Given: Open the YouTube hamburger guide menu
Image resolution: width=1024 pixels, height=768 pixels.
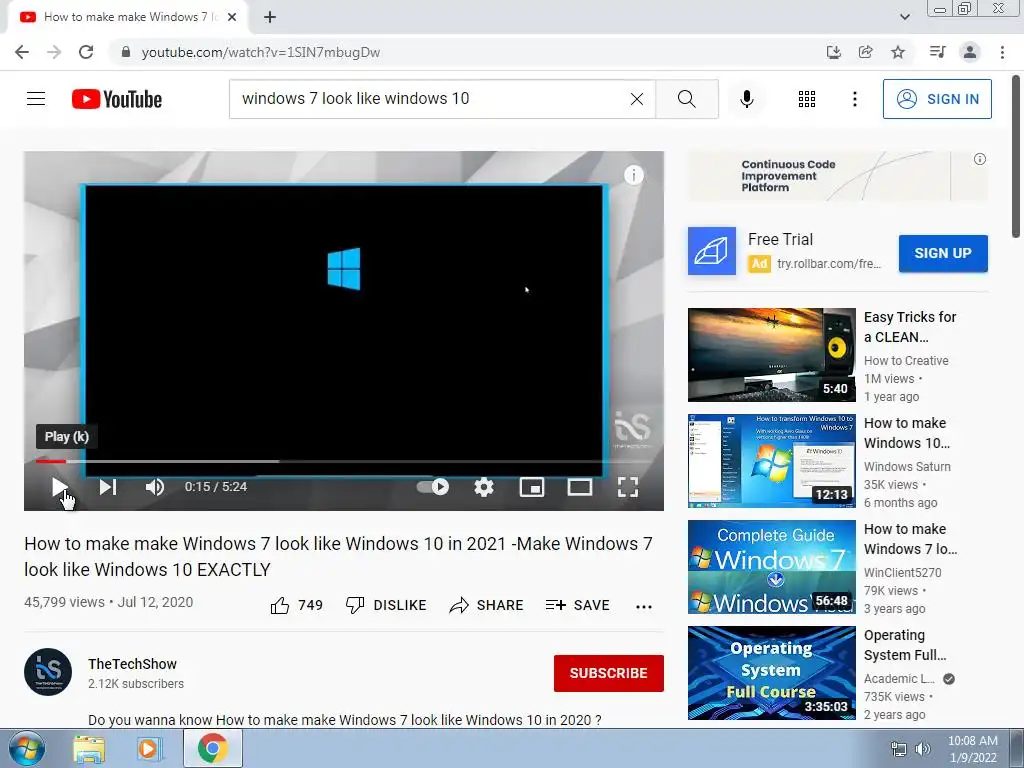Looking at the screenshot, I should point(36,99).
